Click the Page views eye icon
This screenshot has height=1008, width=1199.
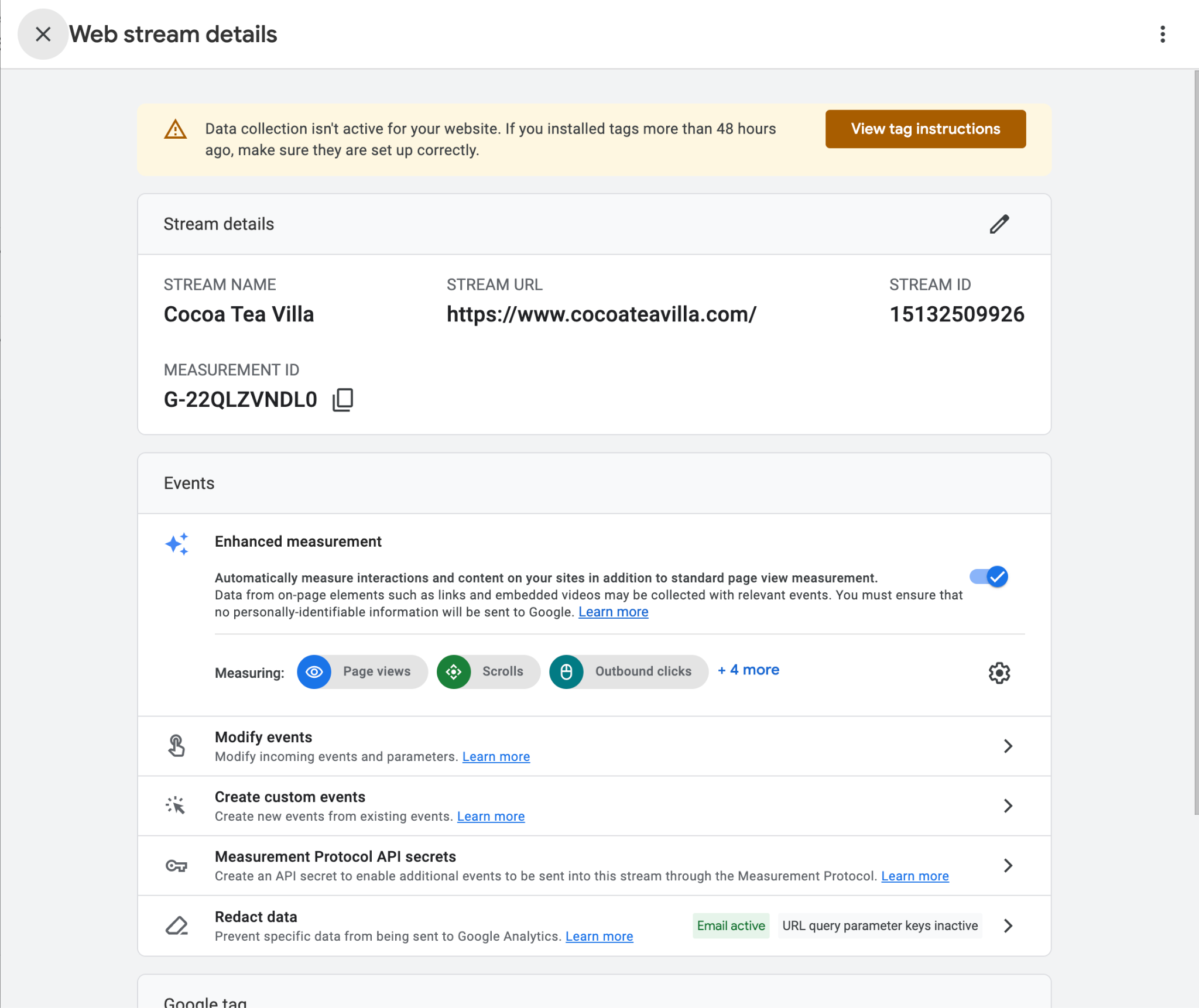coord(314,671)
